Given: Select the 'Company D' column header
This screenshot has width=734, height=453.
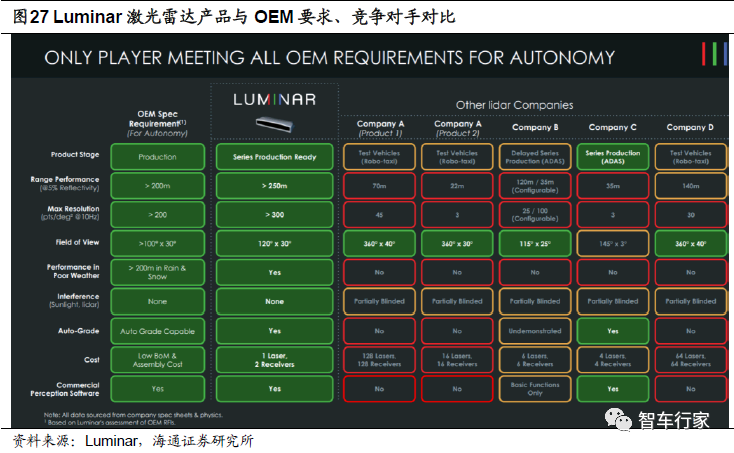Looking at the screenshot, I should pos(690,127).
